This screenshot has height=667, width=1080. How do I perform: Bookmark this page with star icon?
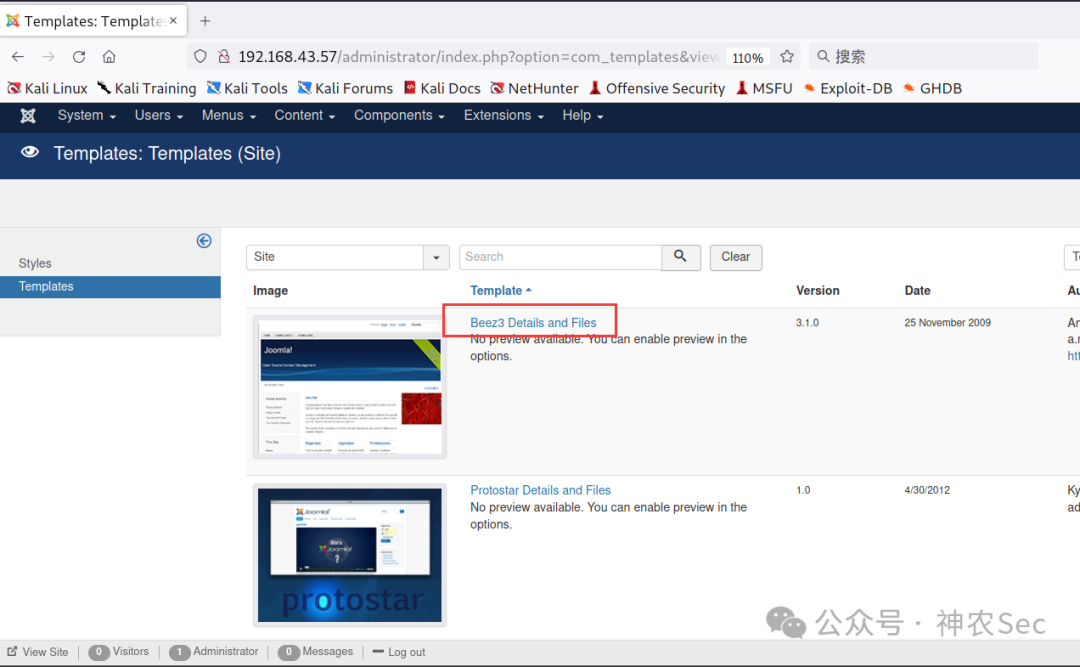click(x=787, y=57)
